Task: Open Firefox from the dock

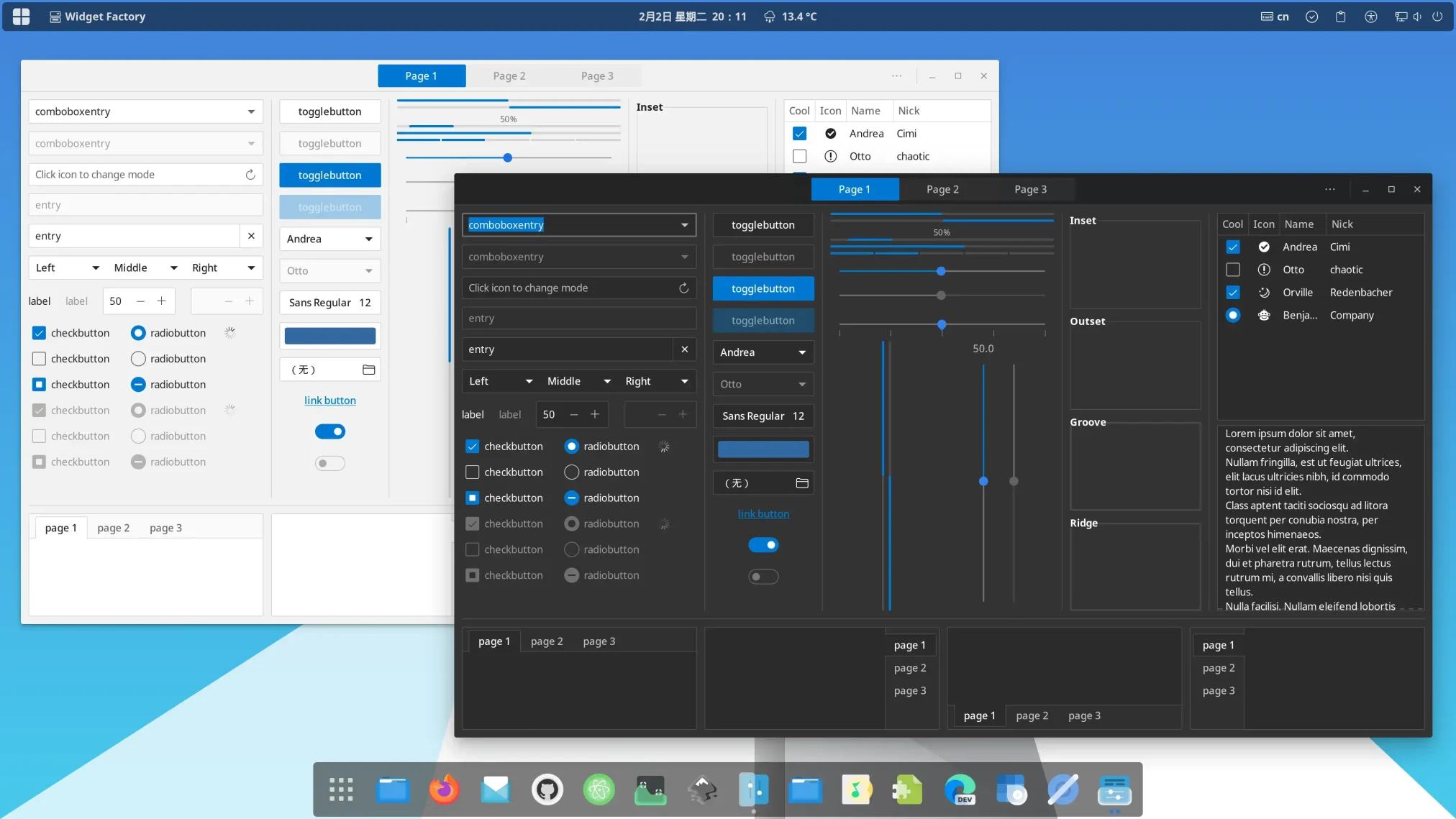Action: [444, 790]
